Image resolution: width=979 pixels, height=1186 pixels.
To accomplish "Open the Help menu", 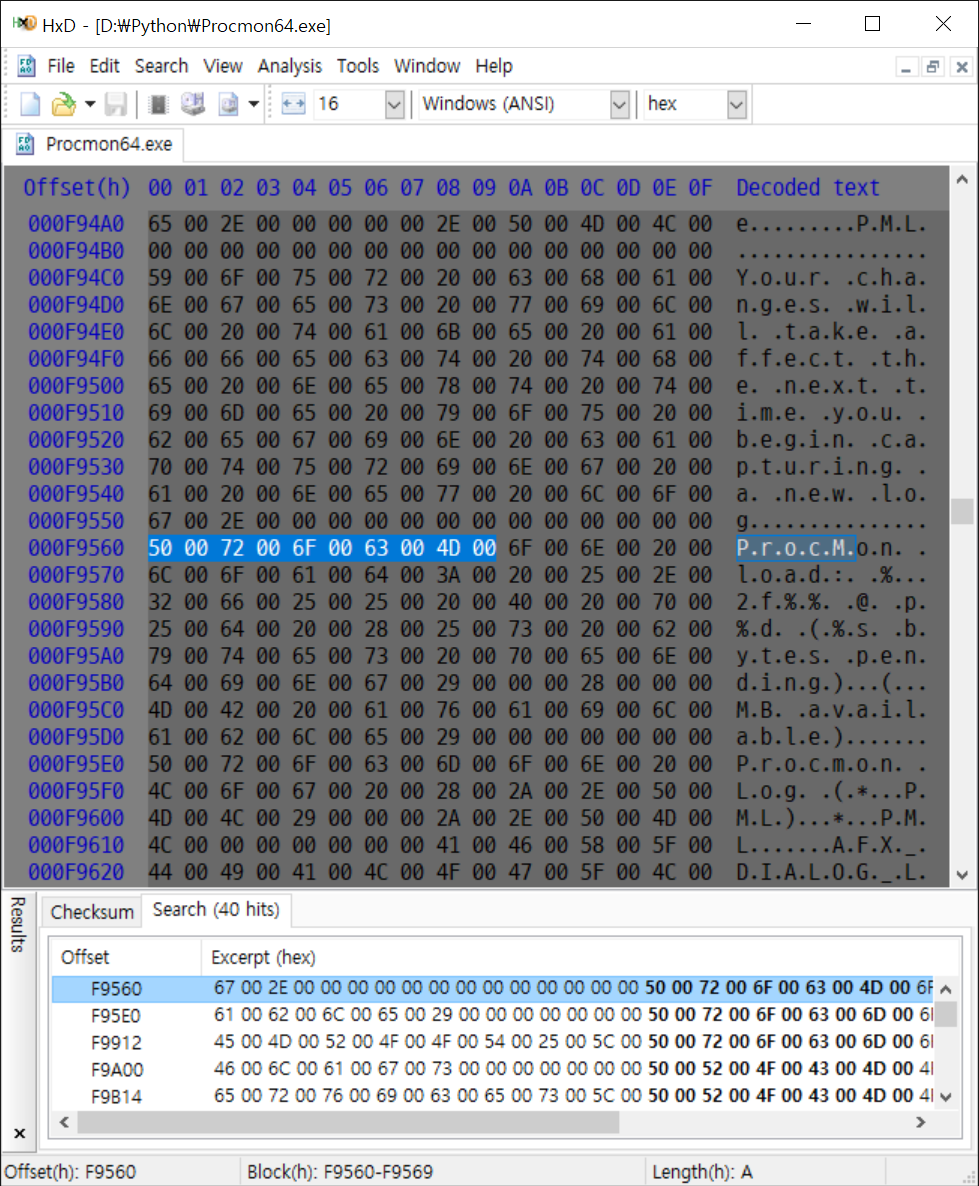I will (493, 66).
